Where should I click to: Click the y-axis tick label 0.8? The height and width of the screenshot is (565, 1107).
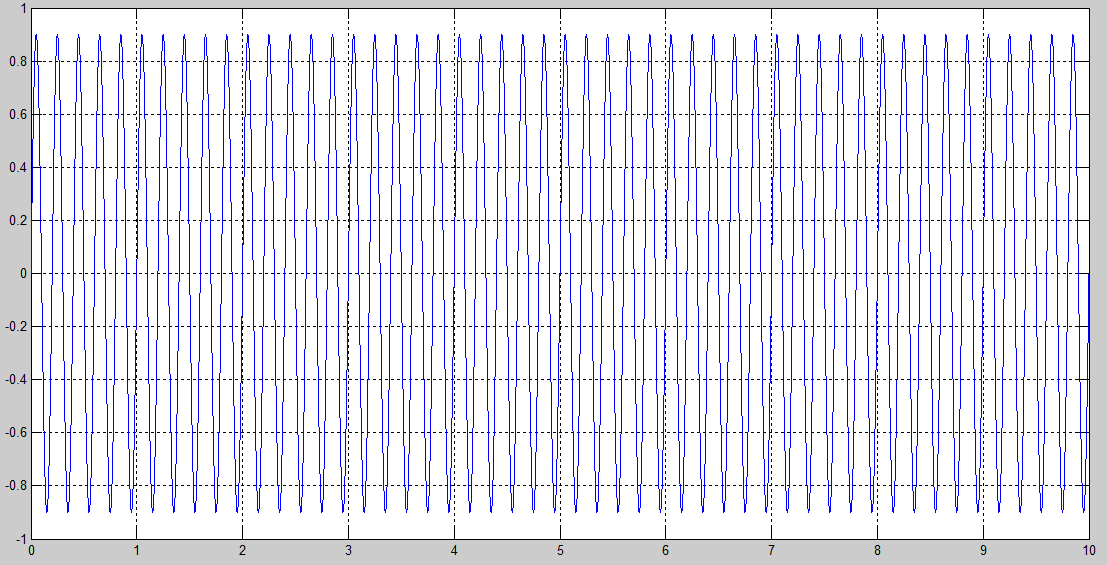point(18,61)
